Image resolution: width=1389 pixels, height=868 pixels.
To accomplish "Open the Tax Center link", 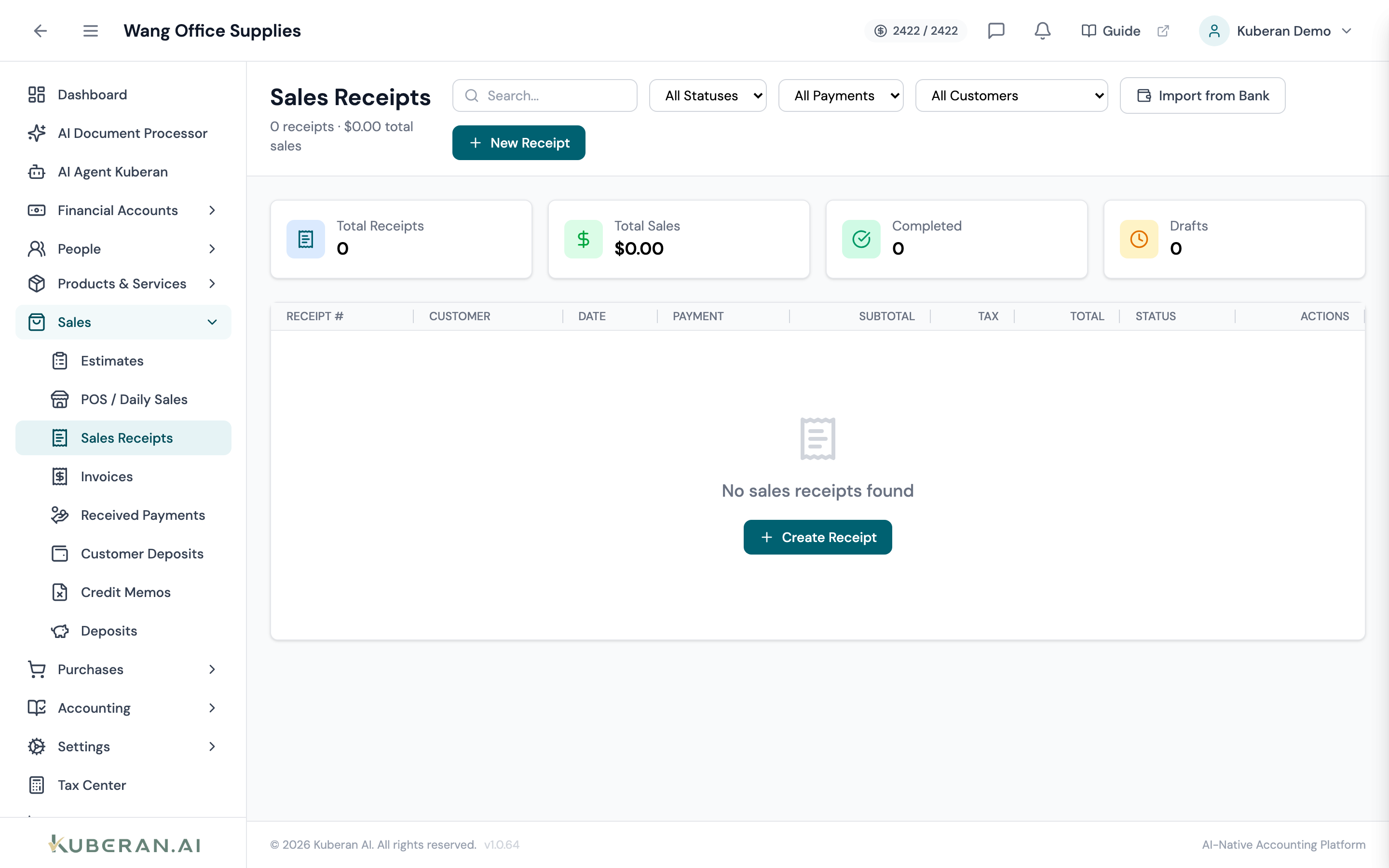I will tap(123, 785).
